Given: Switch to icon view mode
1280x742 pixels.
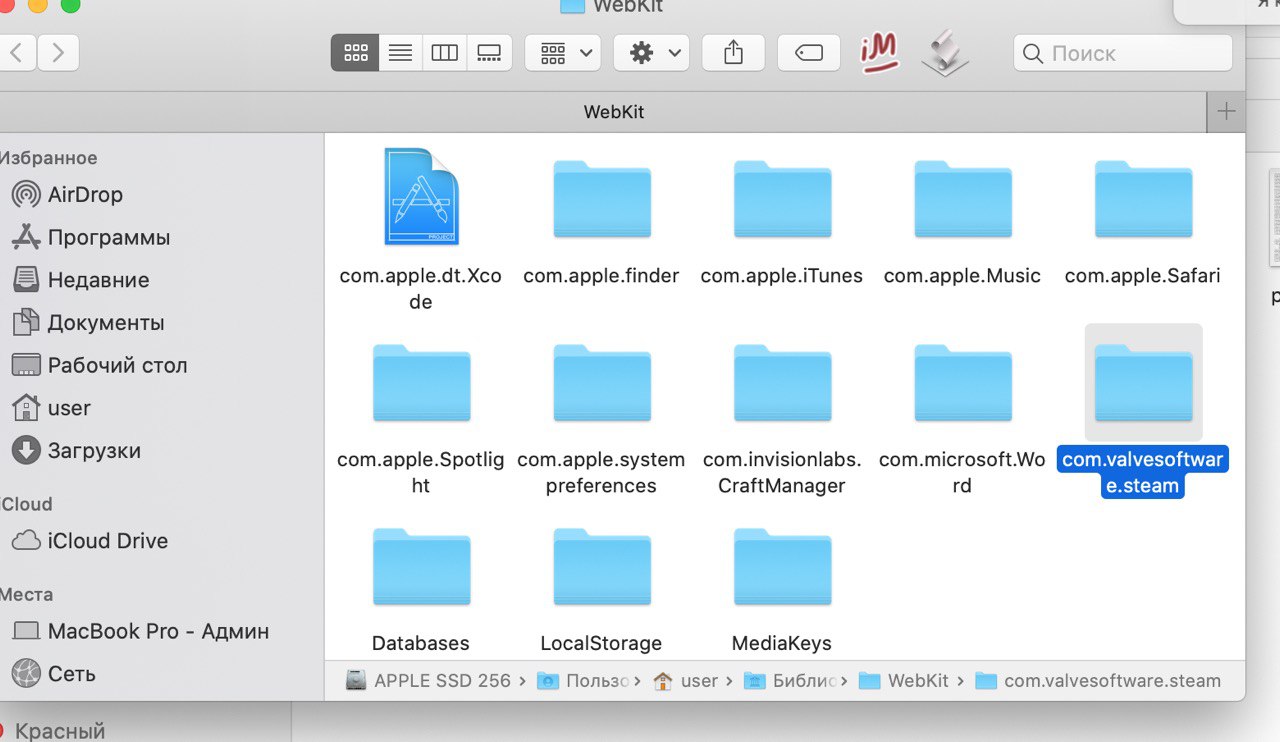Looking at the screenshot, I should (355, 53).
